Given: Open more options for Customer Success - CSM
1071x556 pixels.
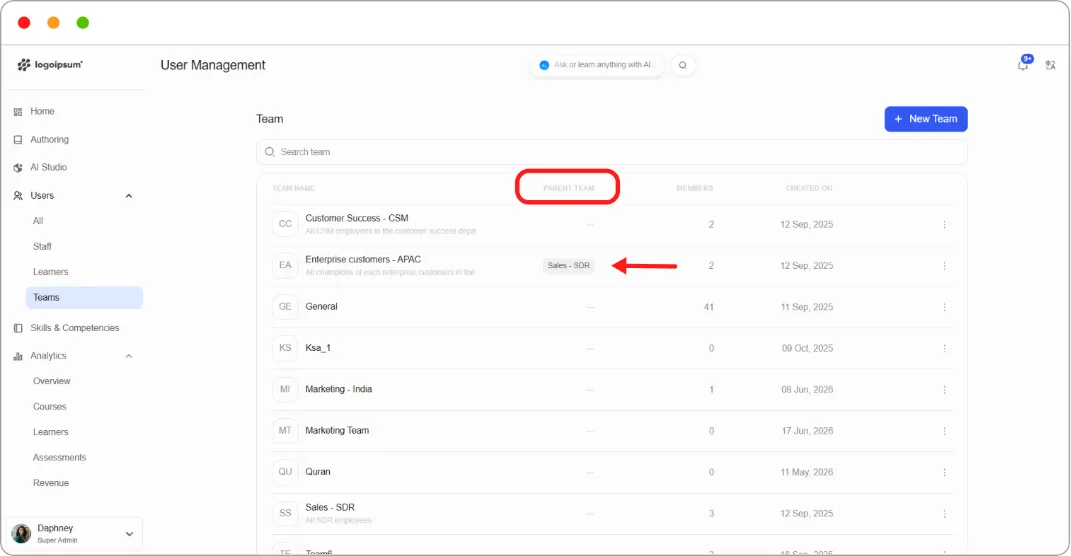Looking at the screenshot, I should point(945,225).
